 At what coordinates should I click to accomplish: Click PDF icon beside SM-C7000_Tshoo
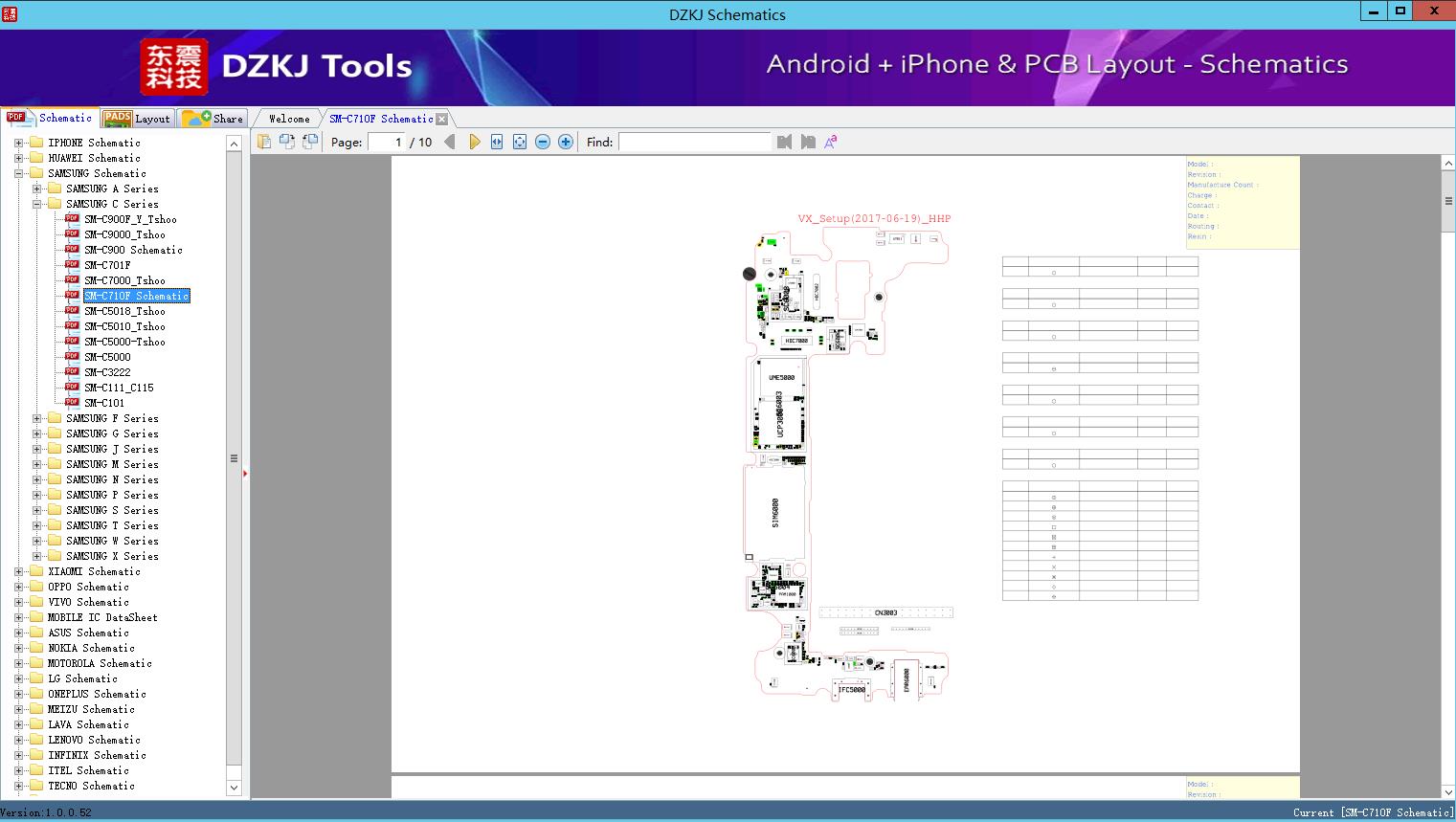(72, 280)
